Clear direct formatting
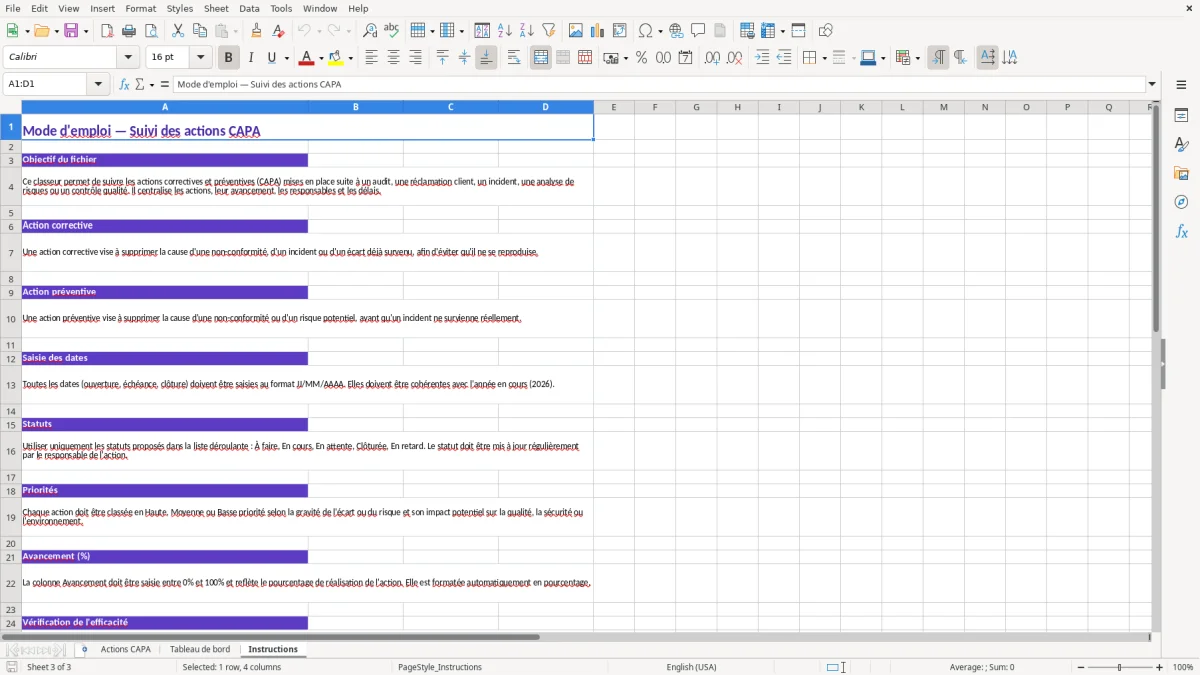The height and width of the screenshot is (675, 1200). coord(278,31)
